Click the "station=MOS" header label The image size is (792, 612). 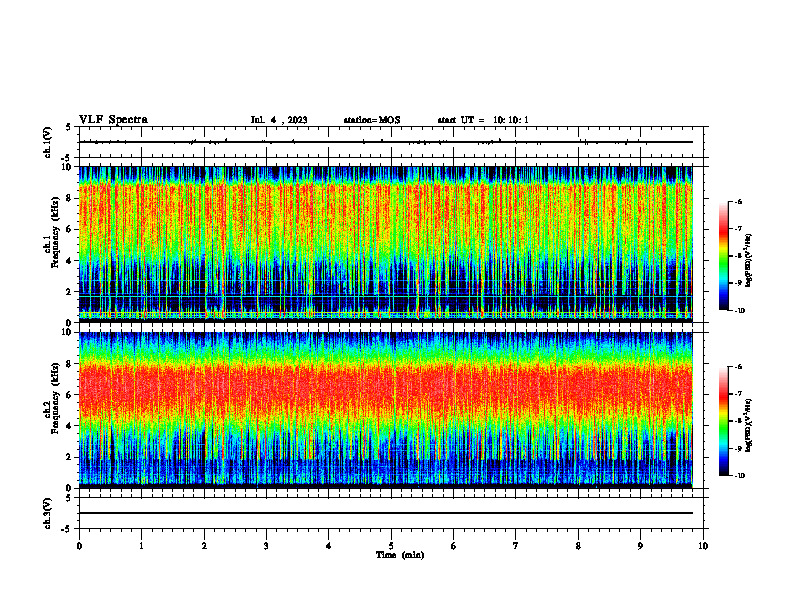pos(372,120)
